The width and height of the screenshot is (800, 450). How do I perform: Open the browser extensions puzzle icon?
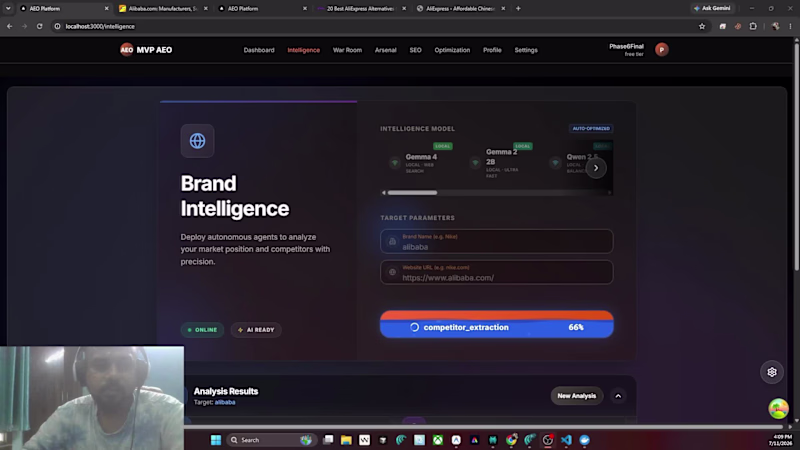click(753, 27)
